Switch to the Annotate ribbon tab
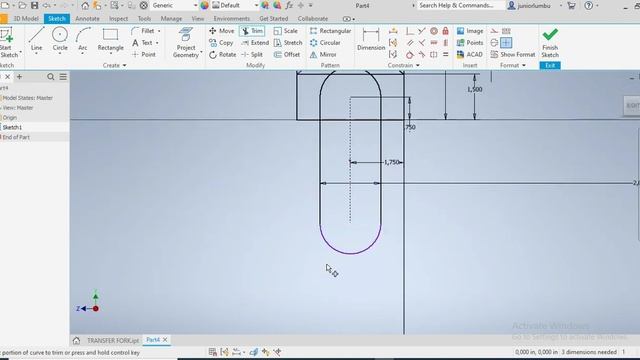640x360 pixels. click(87, 19)
